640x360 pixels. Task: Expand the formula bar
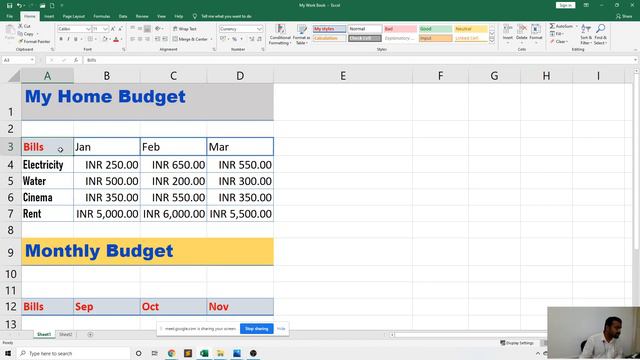pyautogui.click(x=635, y=60)
